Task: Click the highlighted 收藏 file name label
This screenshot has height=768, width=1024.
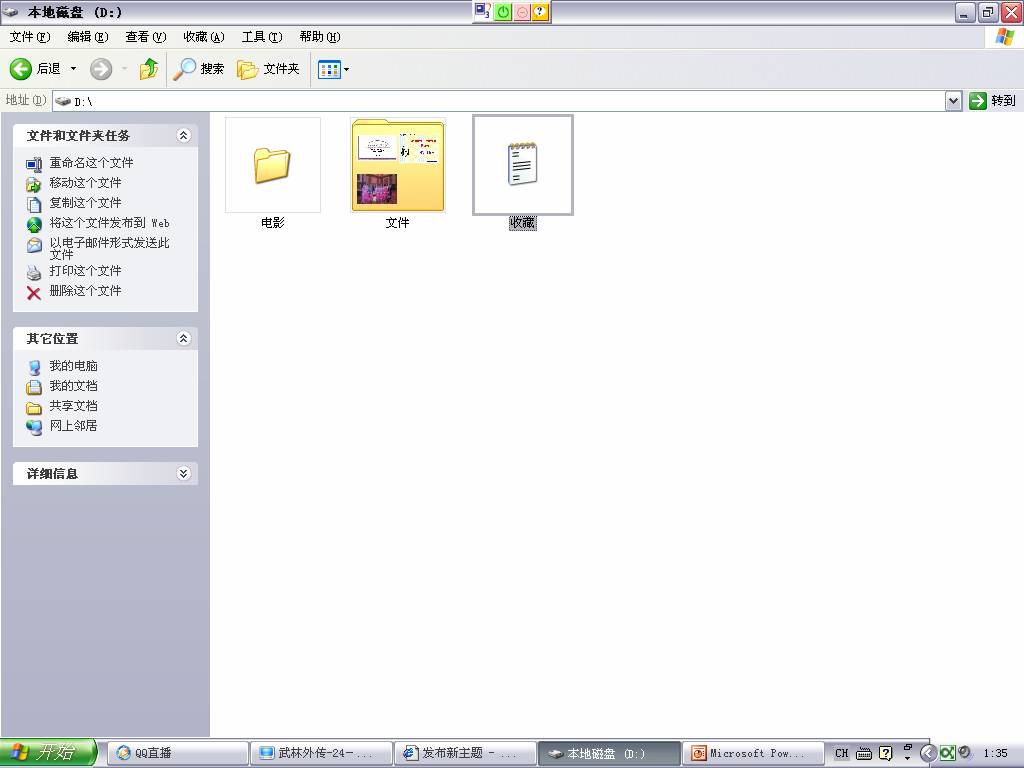Action: tap(522, 223)
